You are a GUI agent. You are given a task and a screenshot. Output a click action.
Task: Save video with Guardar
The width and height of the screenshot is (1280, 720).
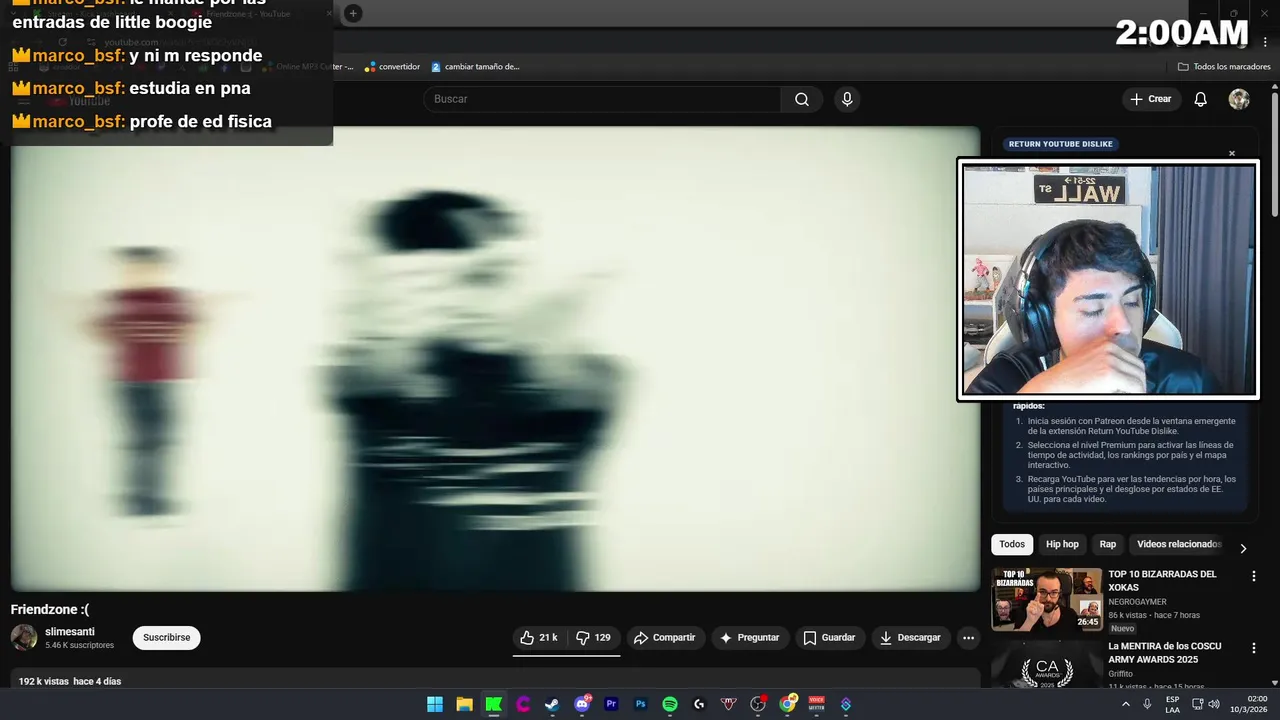[x=829, y=638]
